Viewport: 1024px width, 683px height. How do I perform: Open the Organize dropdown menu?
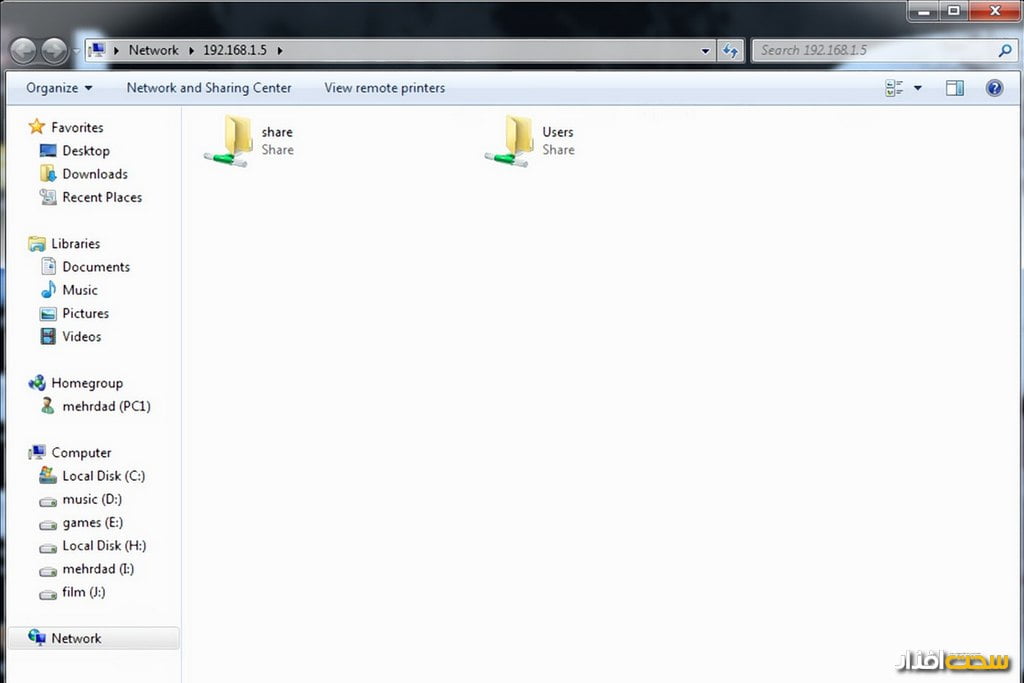click(59, 88)
